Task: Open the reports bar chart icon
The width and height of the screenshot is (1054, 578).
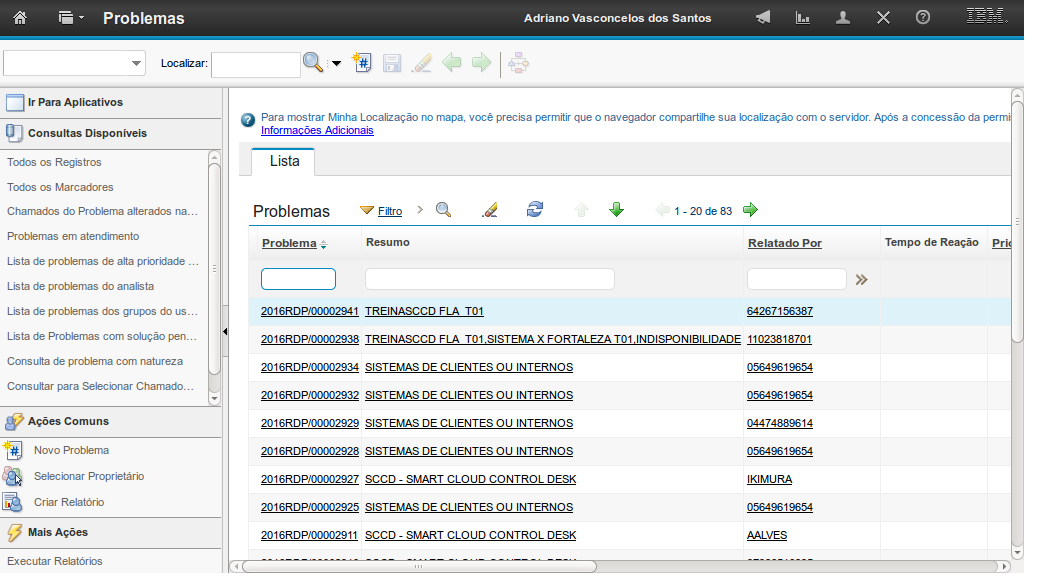Action: pos(802,18)
